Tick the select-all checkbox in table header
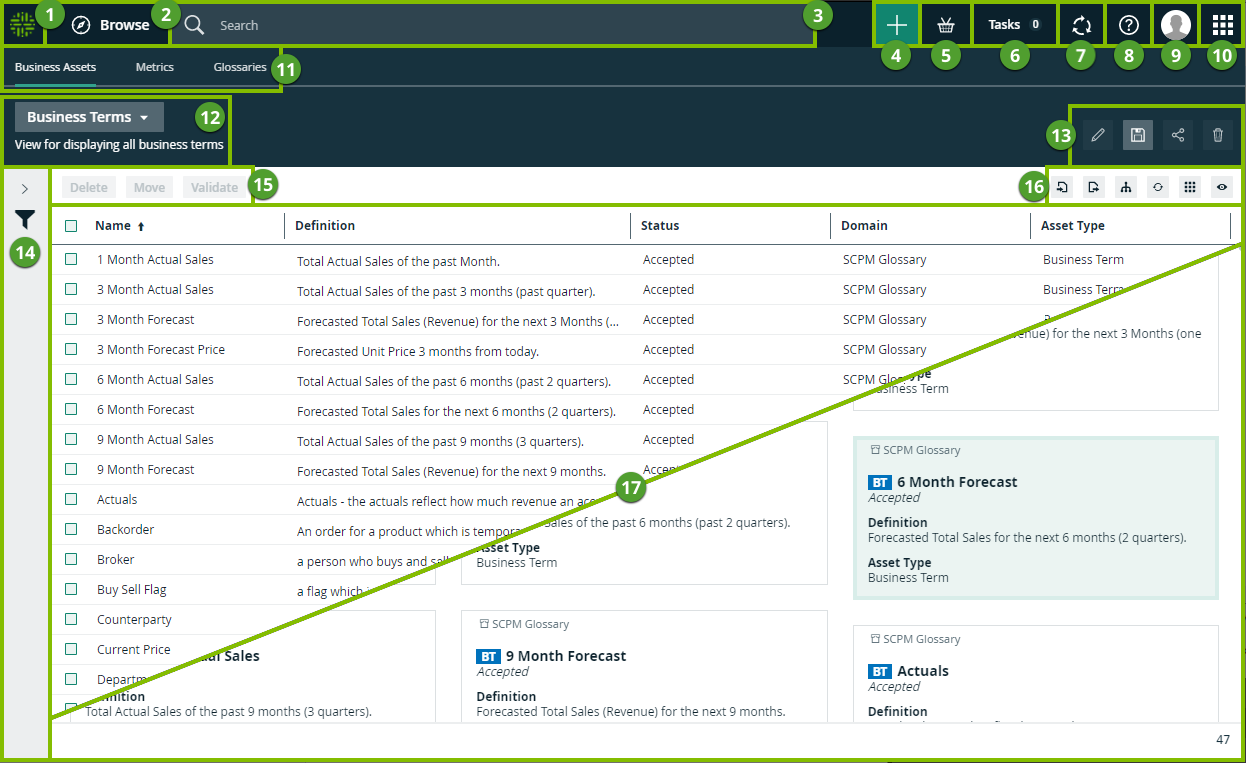 tap(71, 226)
